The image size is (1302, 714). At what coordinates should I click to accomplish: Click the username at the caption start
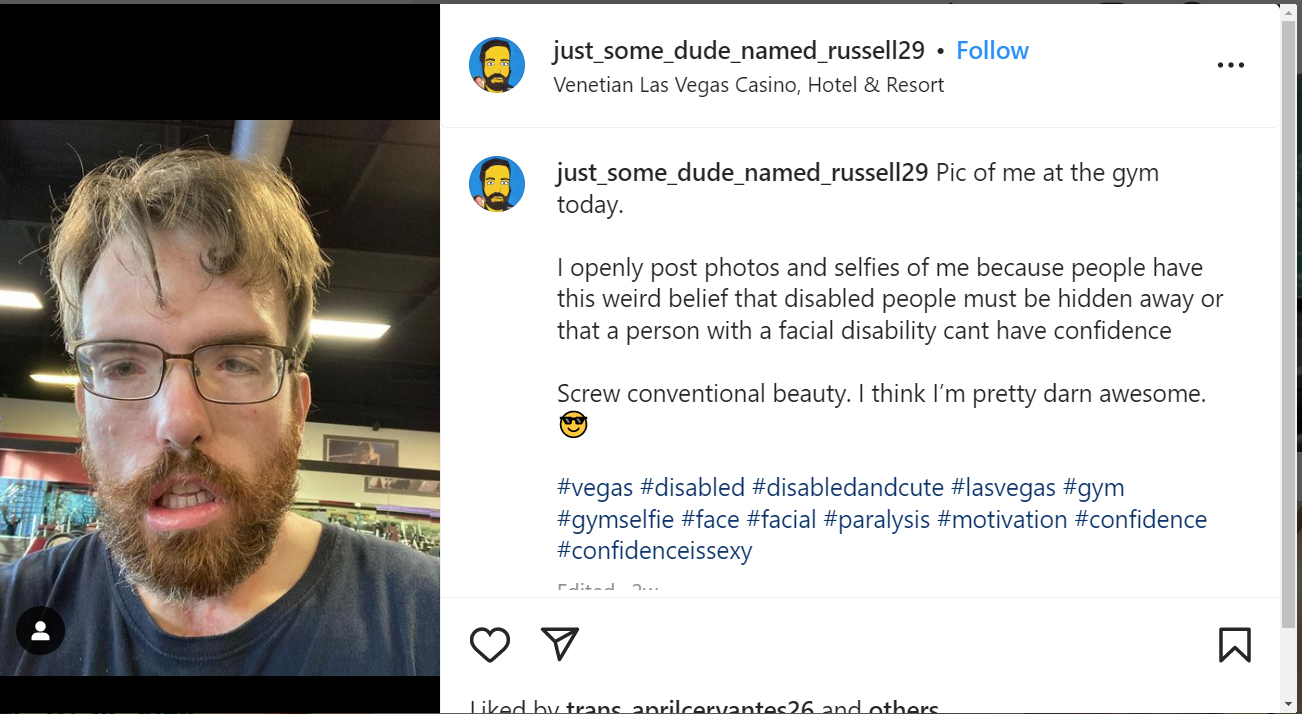(742, 172)
